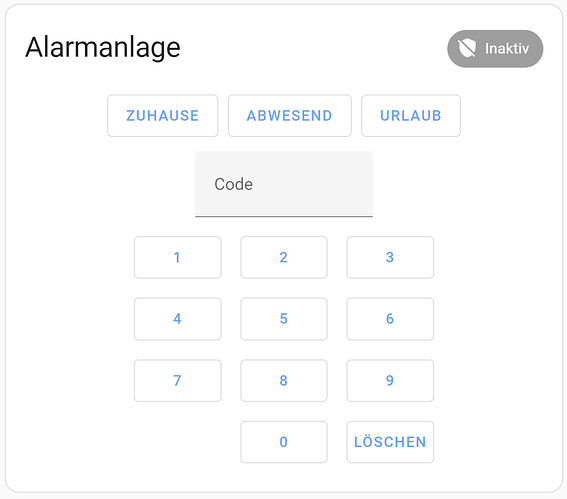Tap keypad digit 2
The height and width of the screenshot is (499, 567).
284,257
